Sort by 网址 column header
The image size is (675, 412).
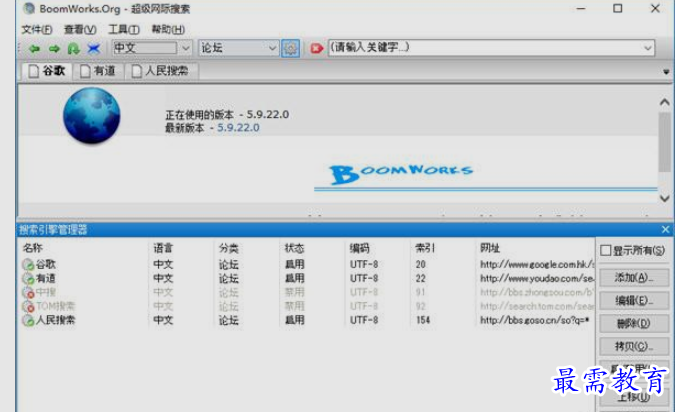point(490,248)
